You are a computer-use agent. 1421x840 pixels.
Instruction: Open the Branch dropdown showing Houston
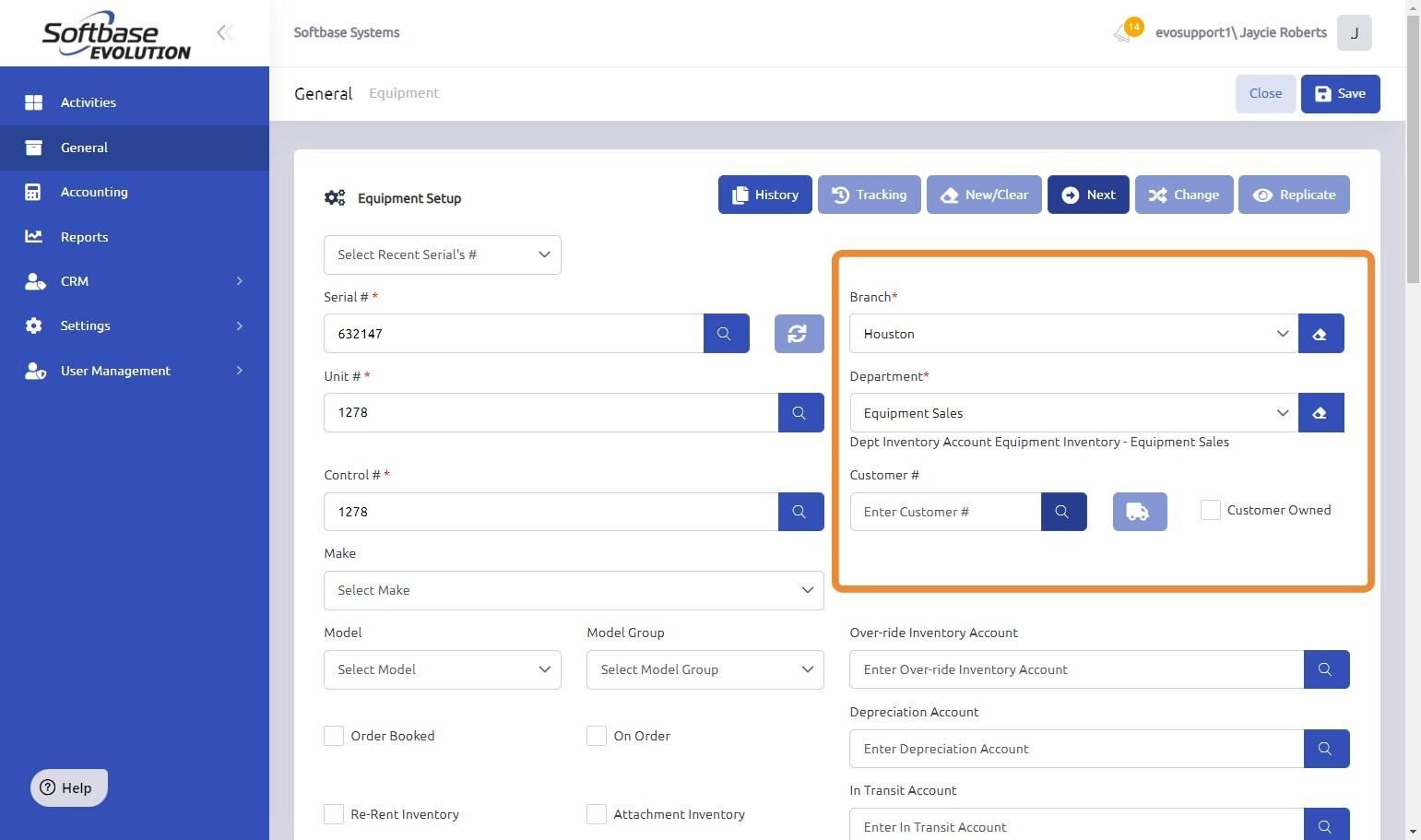(1073, 334)
